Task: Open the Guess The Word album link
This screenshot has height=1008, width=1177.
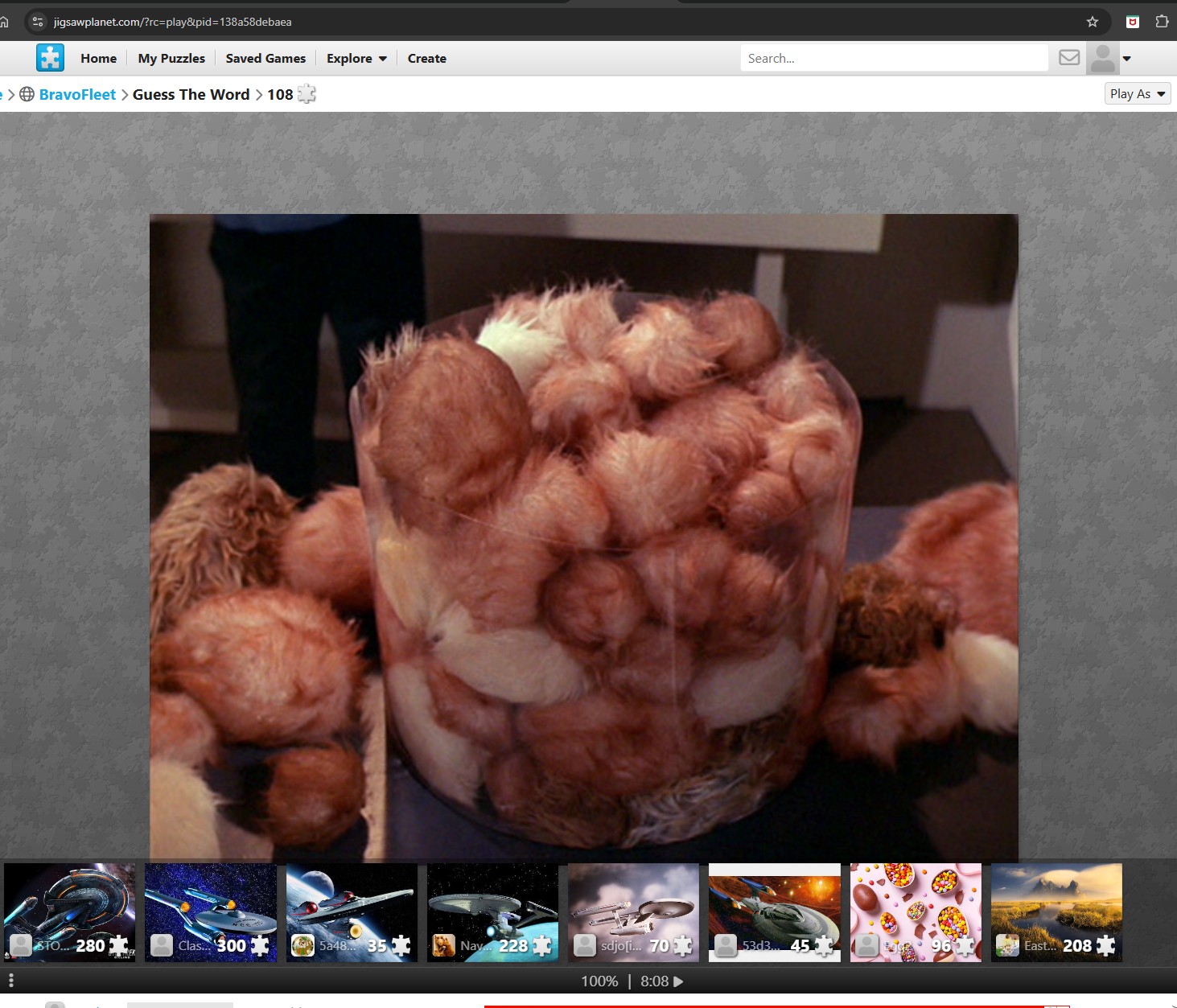Action: (x=191, y=94)
